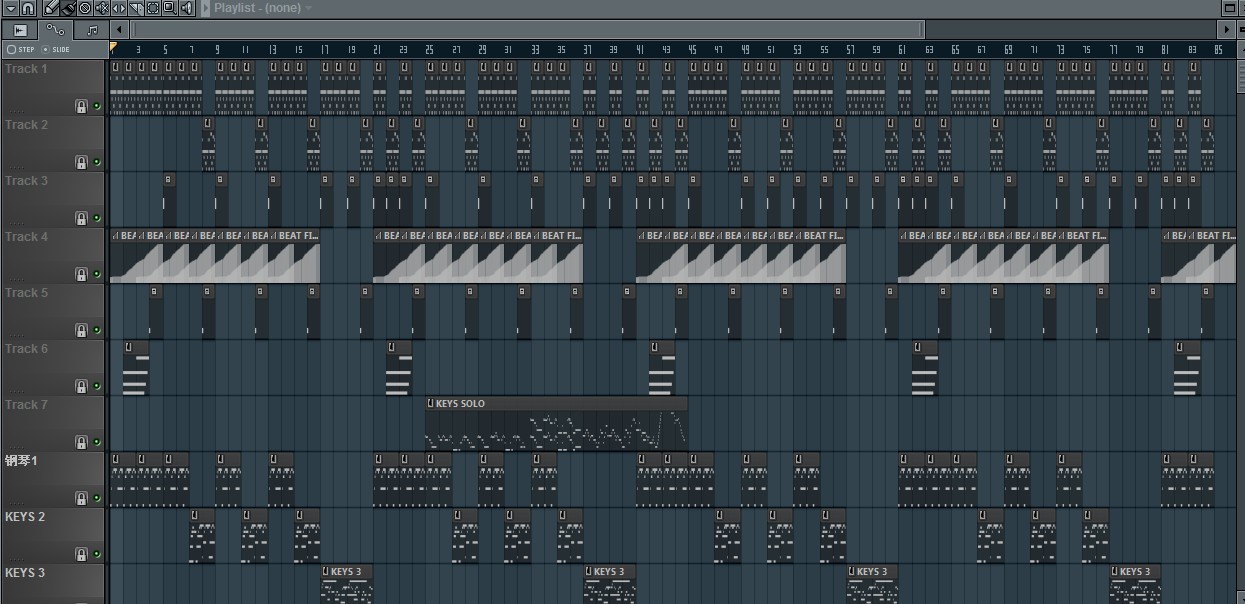Image resolution: width=1245 pixels, height=604 pixels.
Task: Mute Track 1 using its green LED
Action: pos(97,106)
